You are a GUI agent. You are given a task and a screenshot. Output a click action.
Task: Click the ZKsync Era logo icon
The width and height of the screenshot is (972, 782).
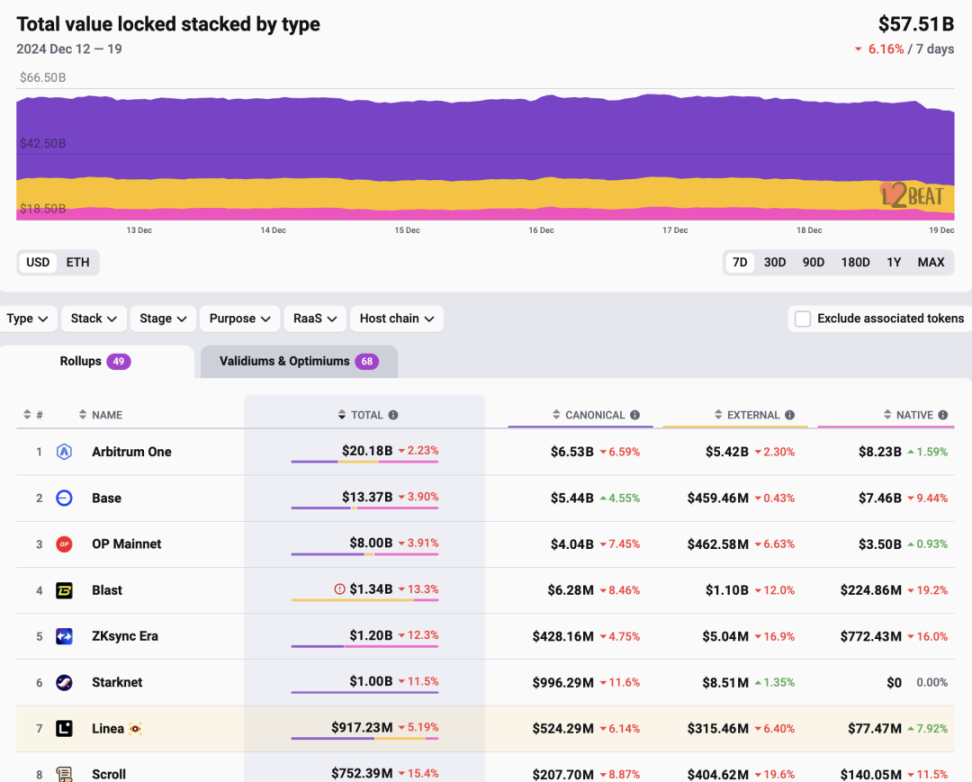click(64, 636)
